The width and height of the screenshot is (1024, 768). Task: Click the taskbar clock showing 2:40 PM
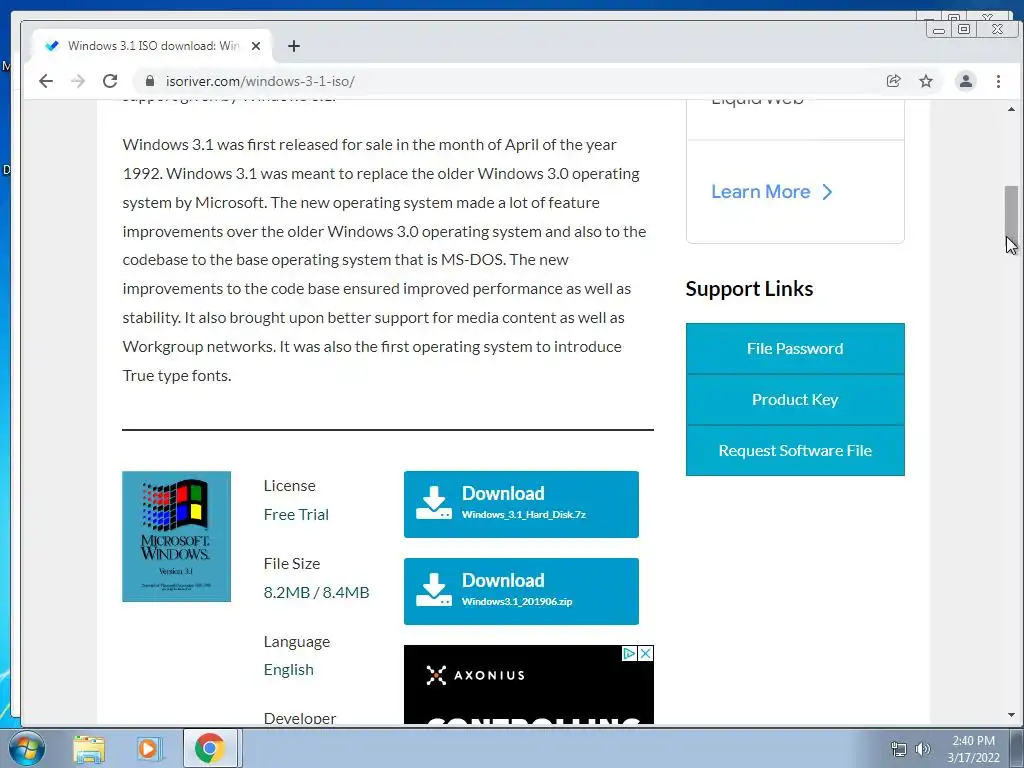click(x=973, y=748)
